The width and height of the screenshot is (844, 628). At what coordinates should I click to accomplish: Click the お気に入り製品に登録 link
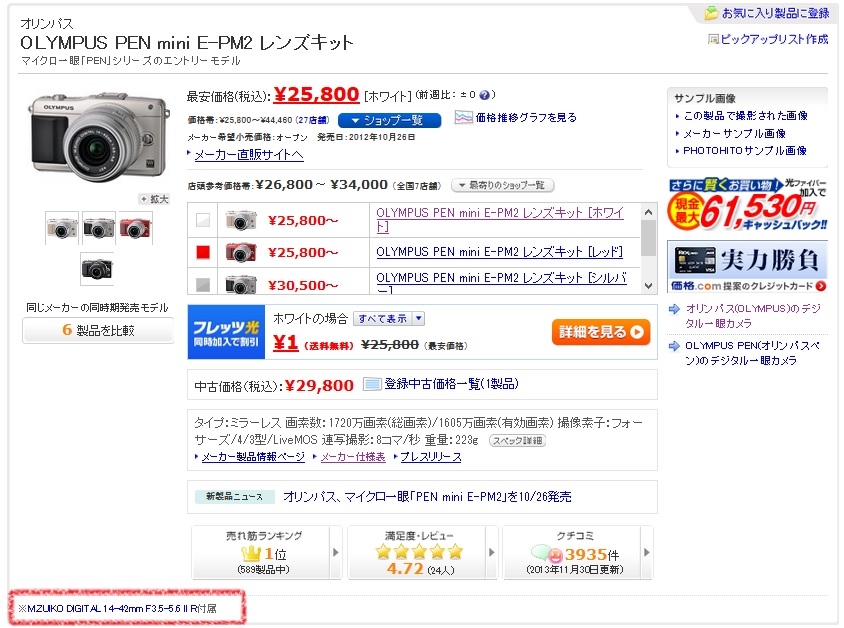(x=775, y=13)
